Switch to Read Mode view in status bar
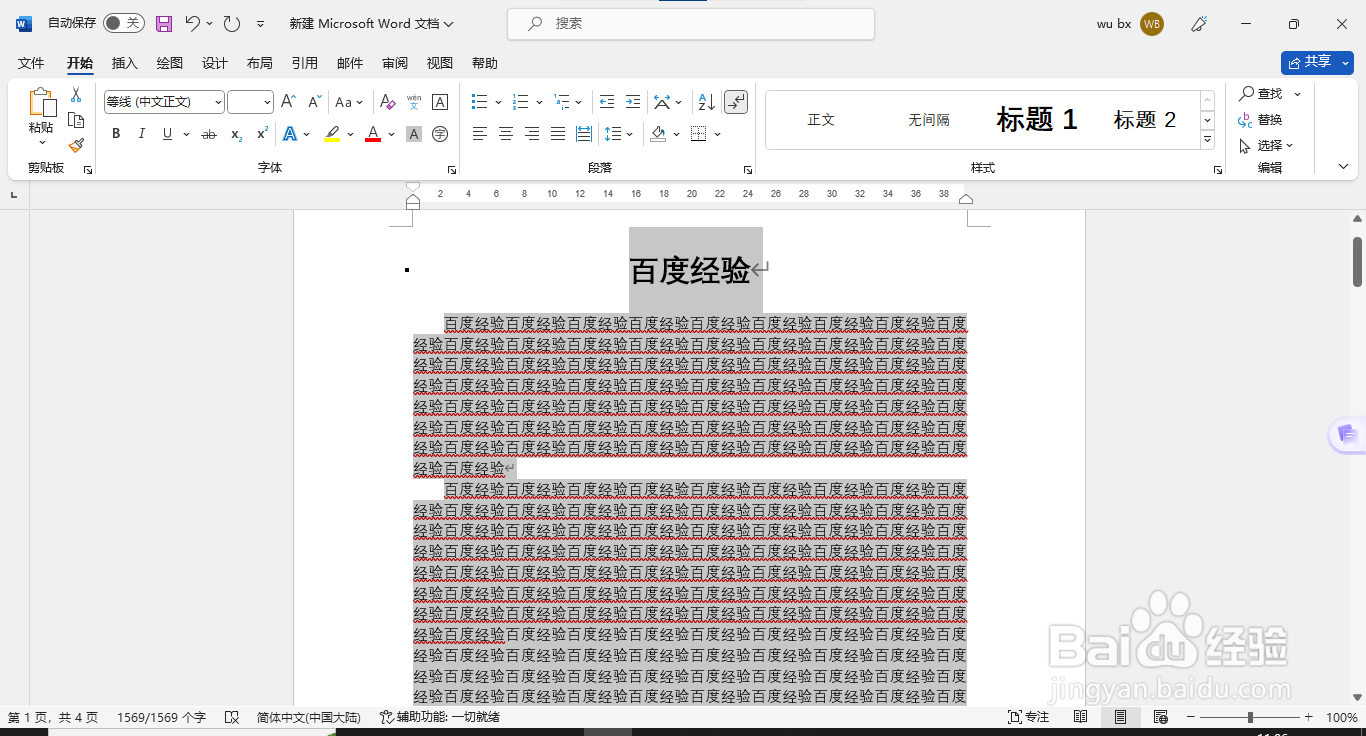 click(x=1081, y=717)
